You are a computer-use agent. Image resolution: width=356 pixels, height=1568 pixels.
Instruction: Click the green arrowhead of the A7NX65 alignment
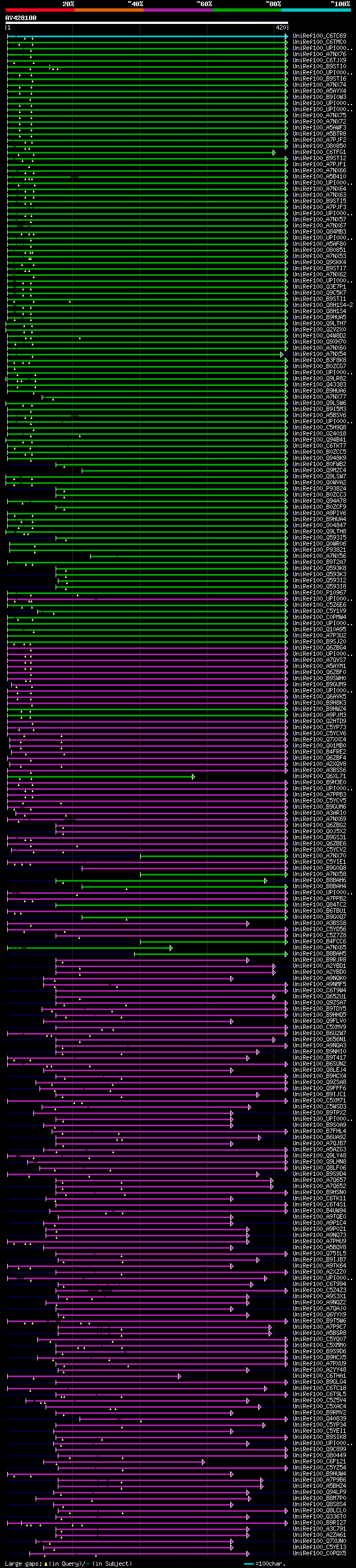(171, 948)
